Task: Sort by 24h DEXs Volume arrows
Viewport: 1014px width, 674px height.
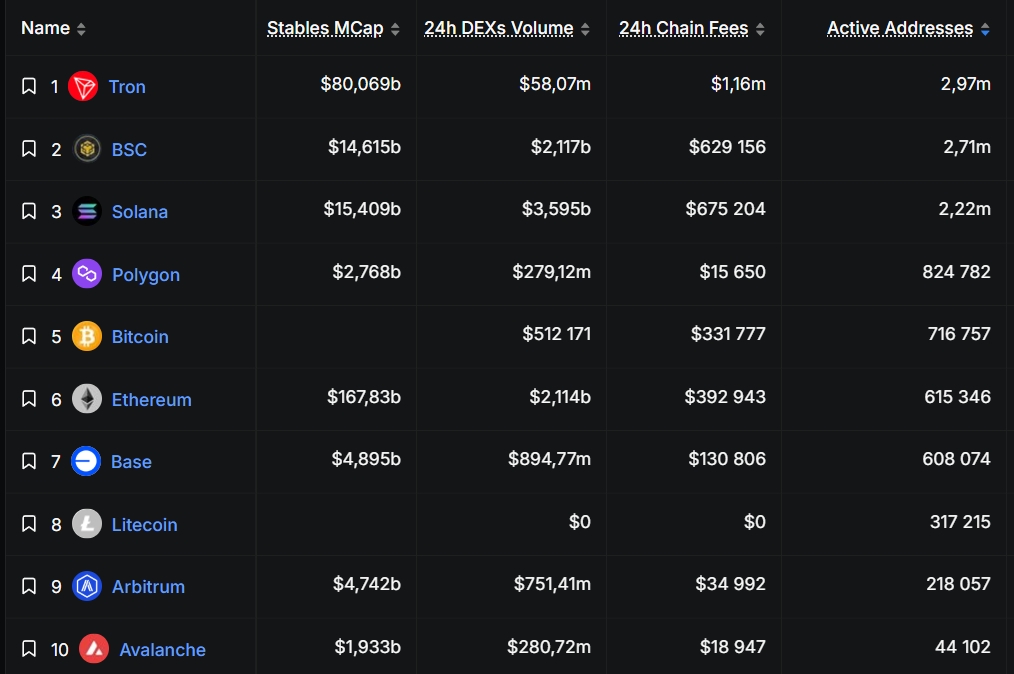Action: 586,29
